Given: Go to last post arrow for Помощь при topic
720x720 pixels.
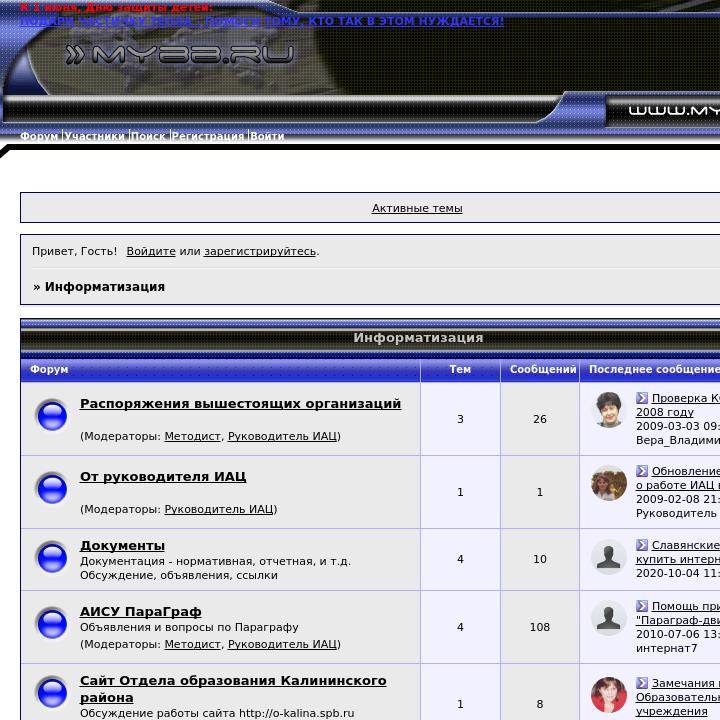Looking at the screenshot, I should (641, 606).
